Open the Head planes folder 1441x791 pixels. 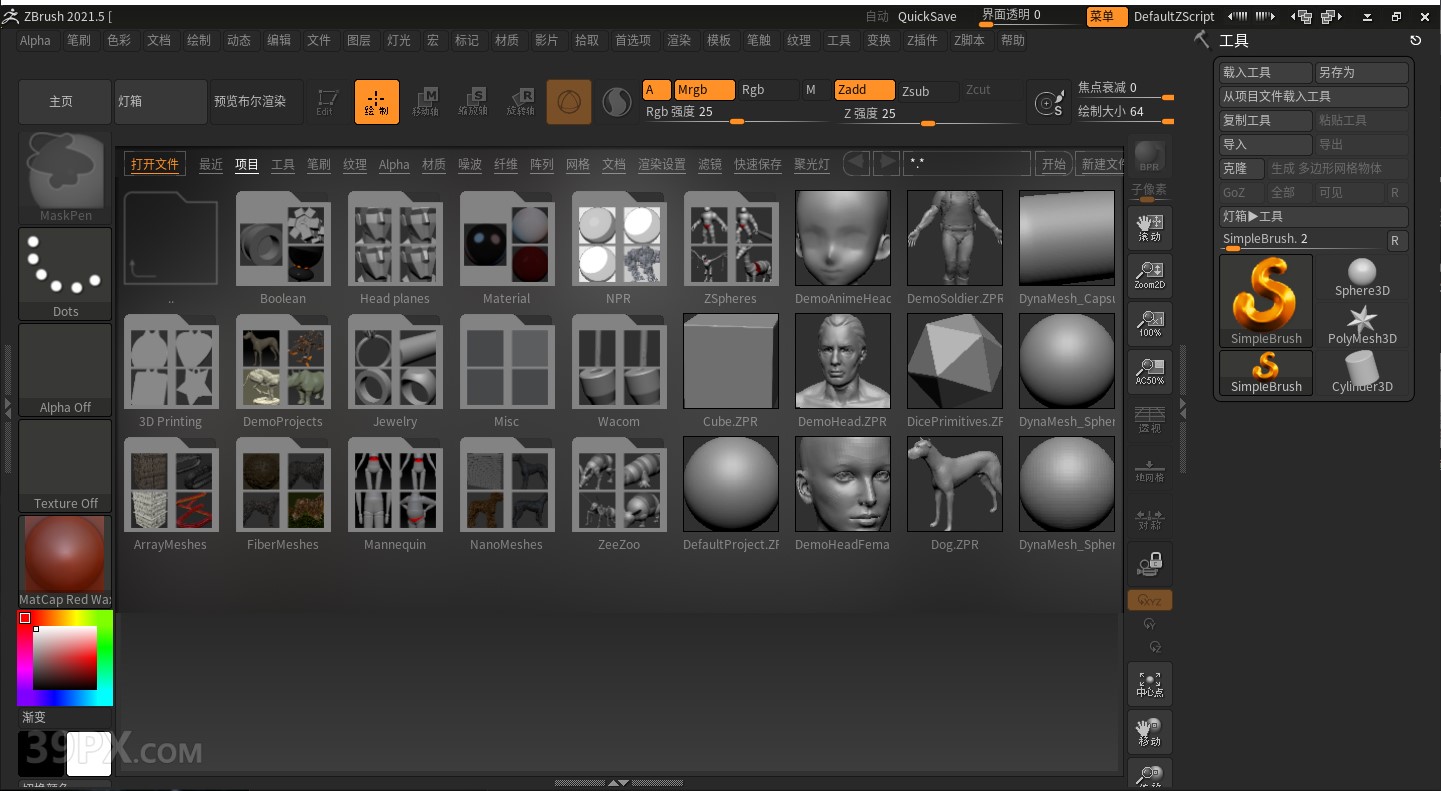coord(395,248)
